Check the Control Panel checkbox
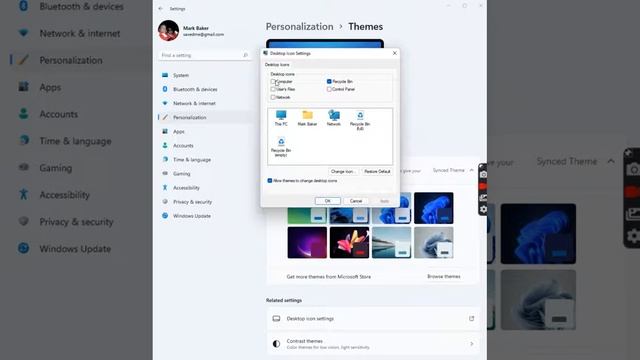 [x=329, y=89]
